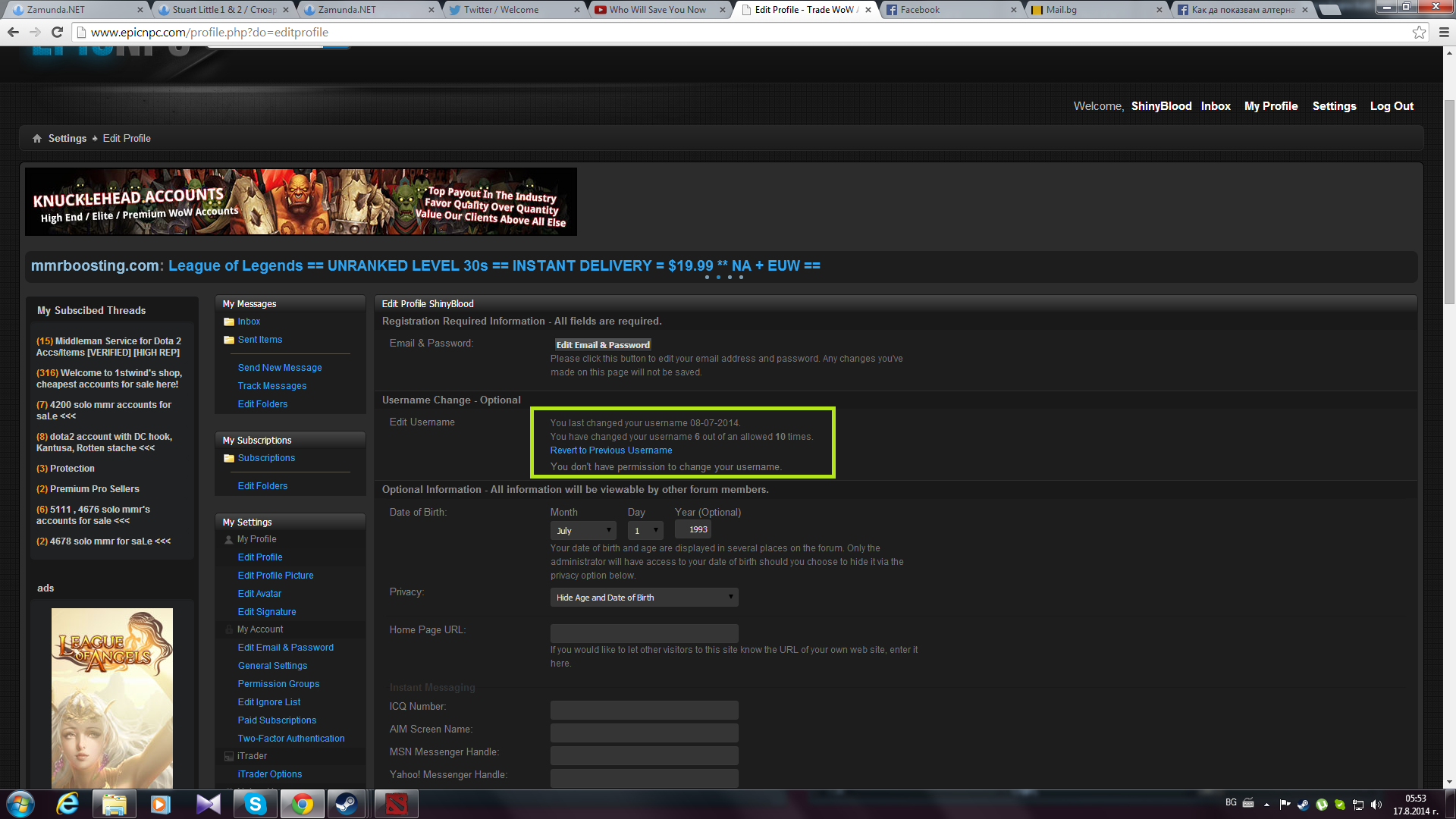Click the Sent Items folder icon

pos(228,340)
